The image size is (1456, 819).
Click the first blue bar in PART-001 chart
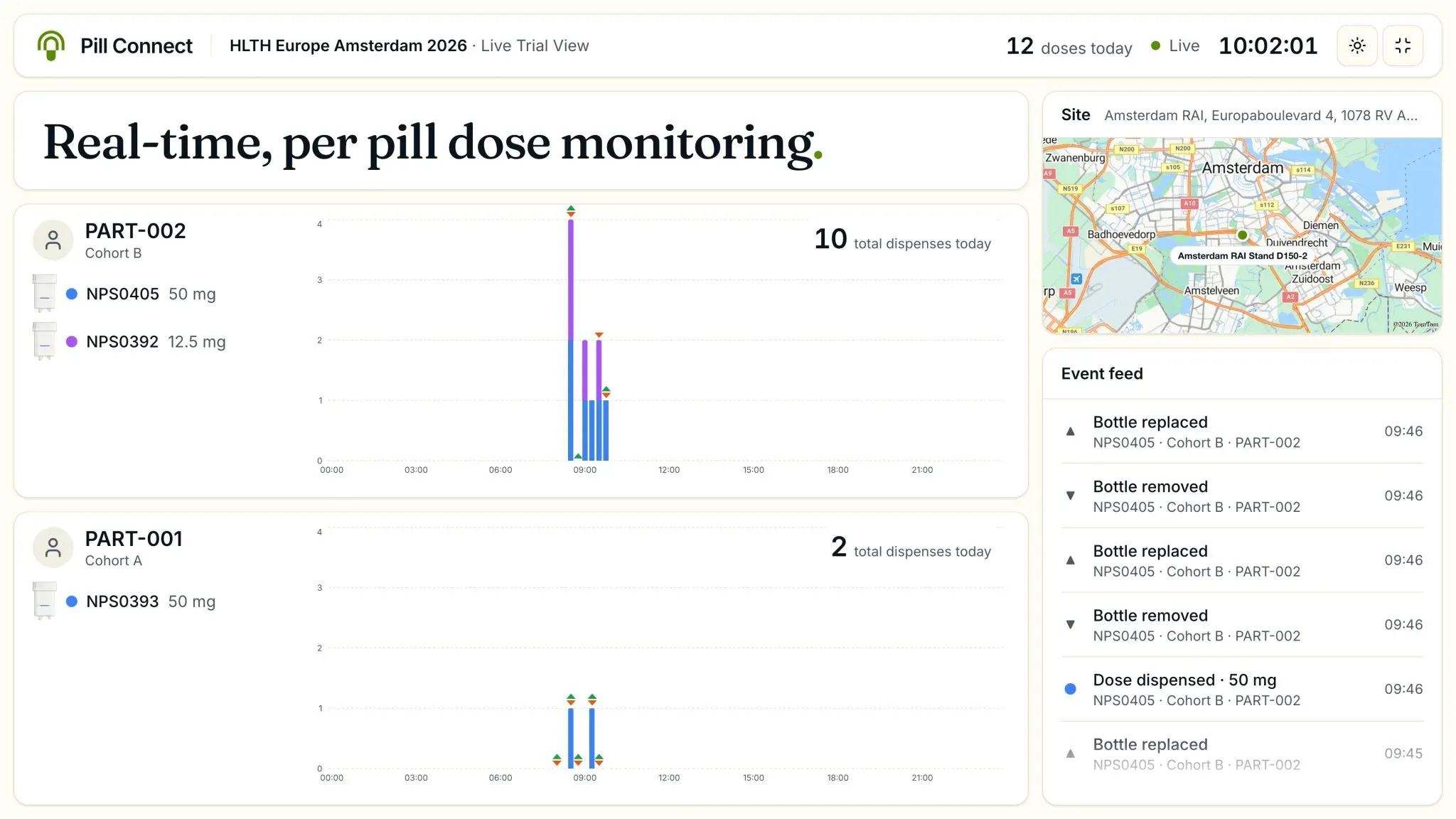click(571, 738)
